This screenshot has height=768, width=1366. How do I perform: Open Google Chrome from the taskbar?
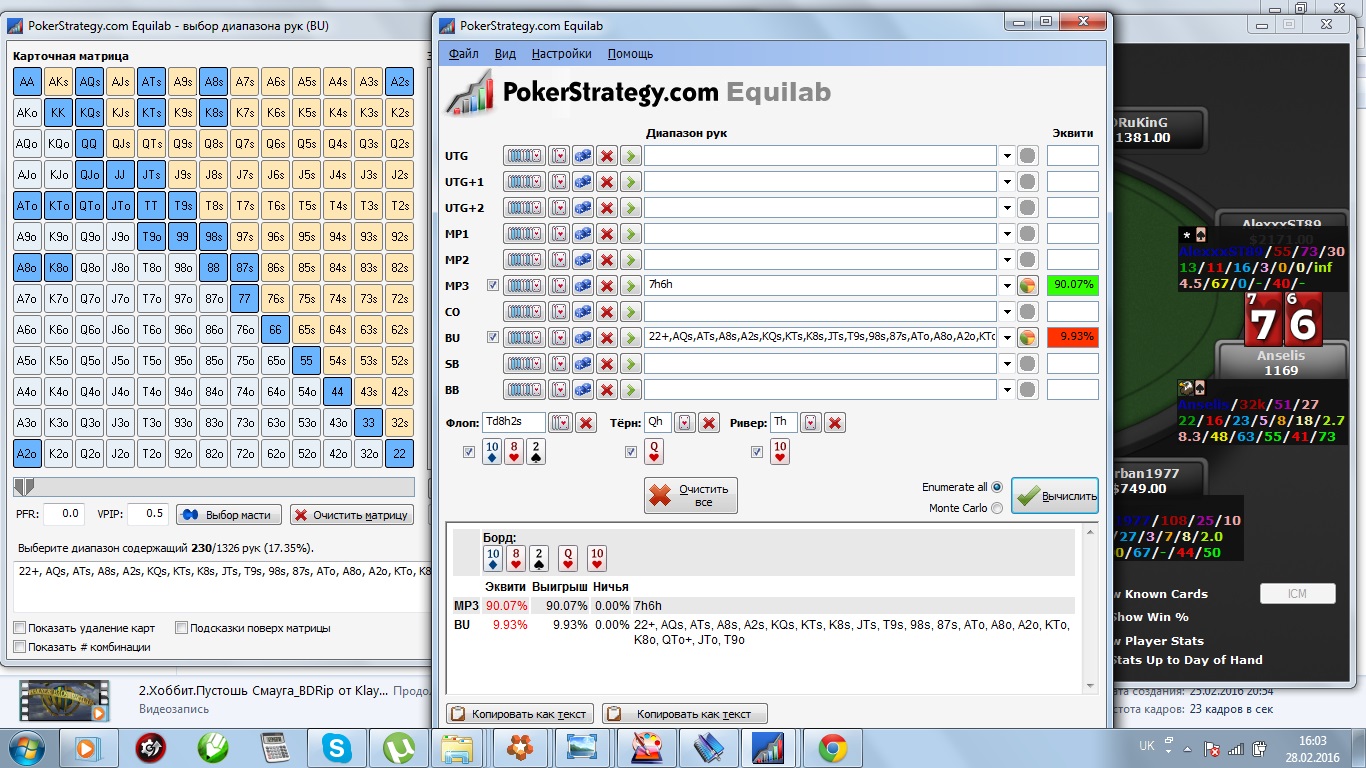832,748
